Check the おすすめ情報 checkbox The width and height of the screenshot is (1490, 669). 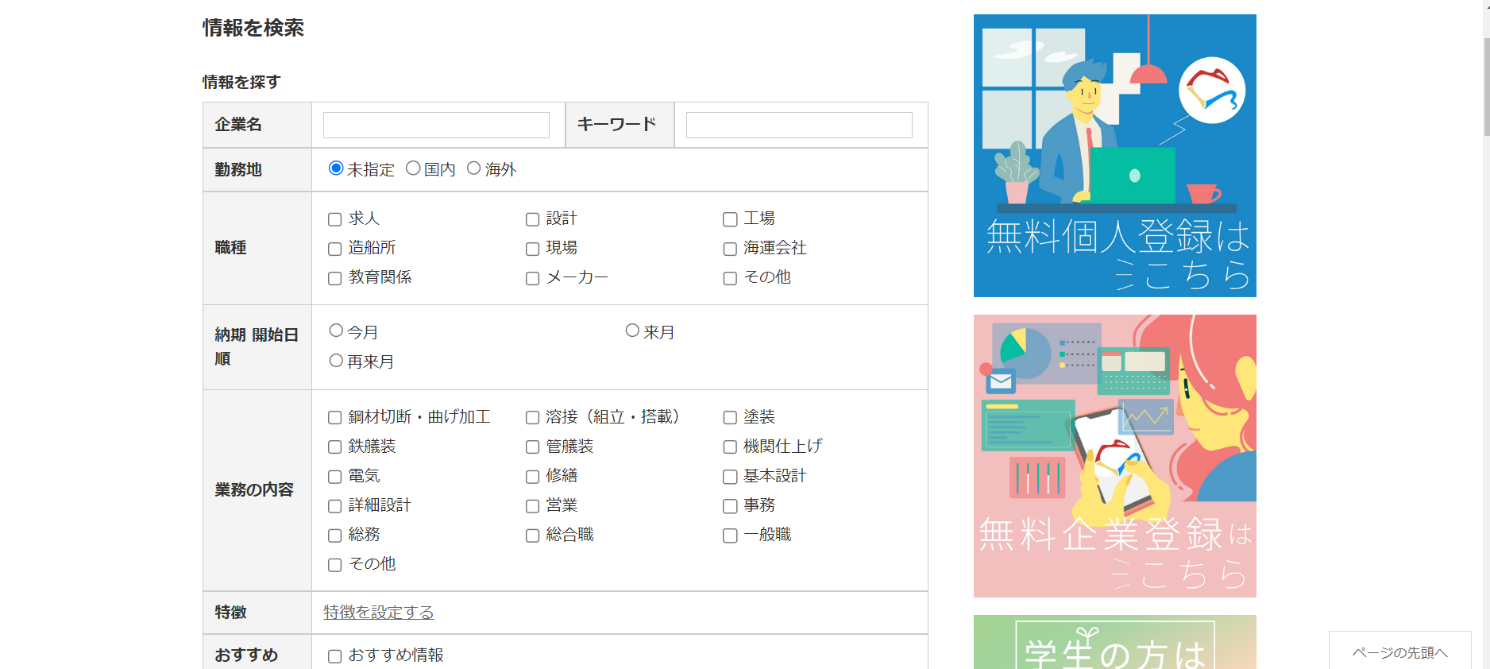335,657
